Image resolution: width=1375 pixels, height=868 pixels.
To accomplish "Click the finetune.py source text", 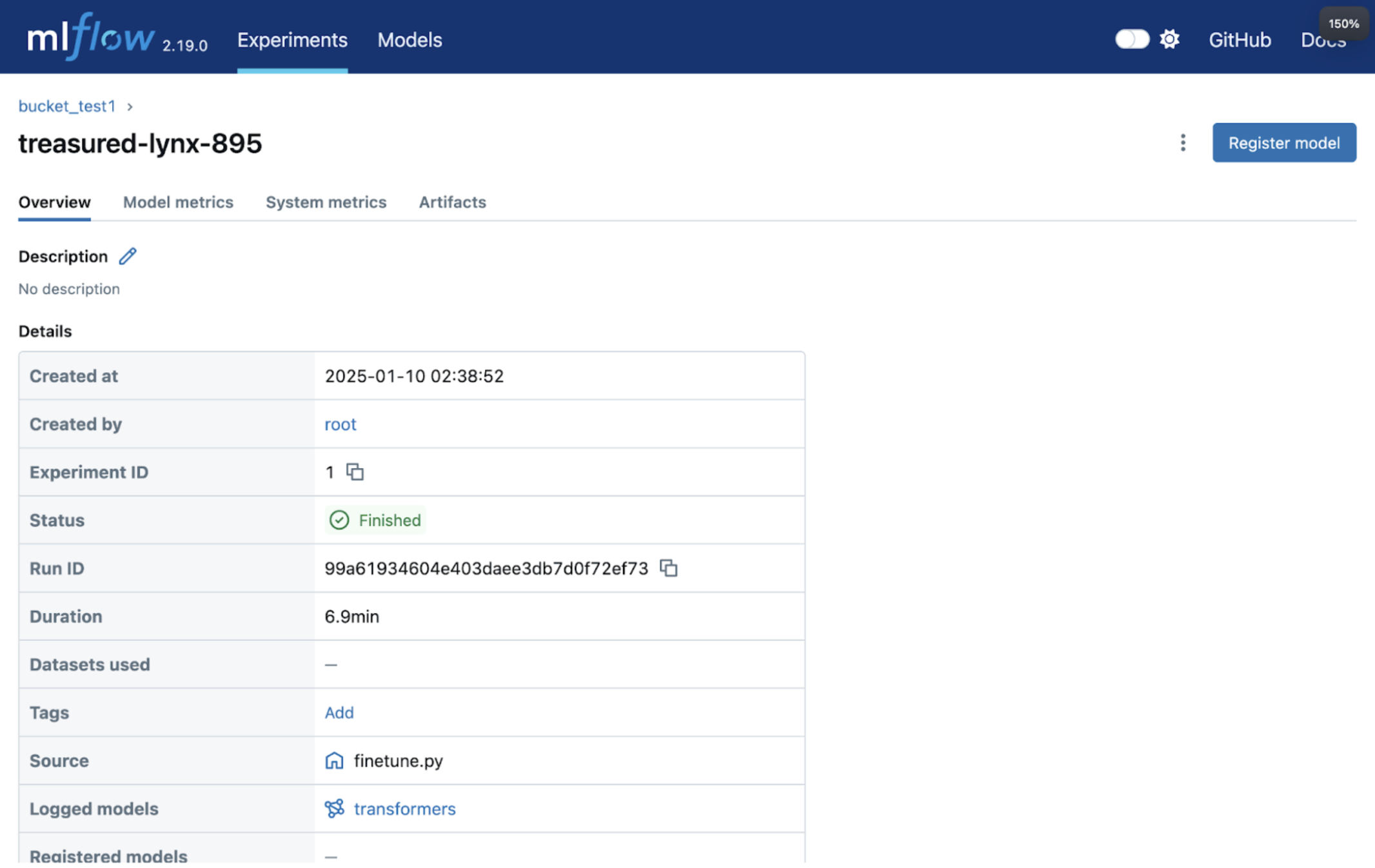I will pos(399,760).
